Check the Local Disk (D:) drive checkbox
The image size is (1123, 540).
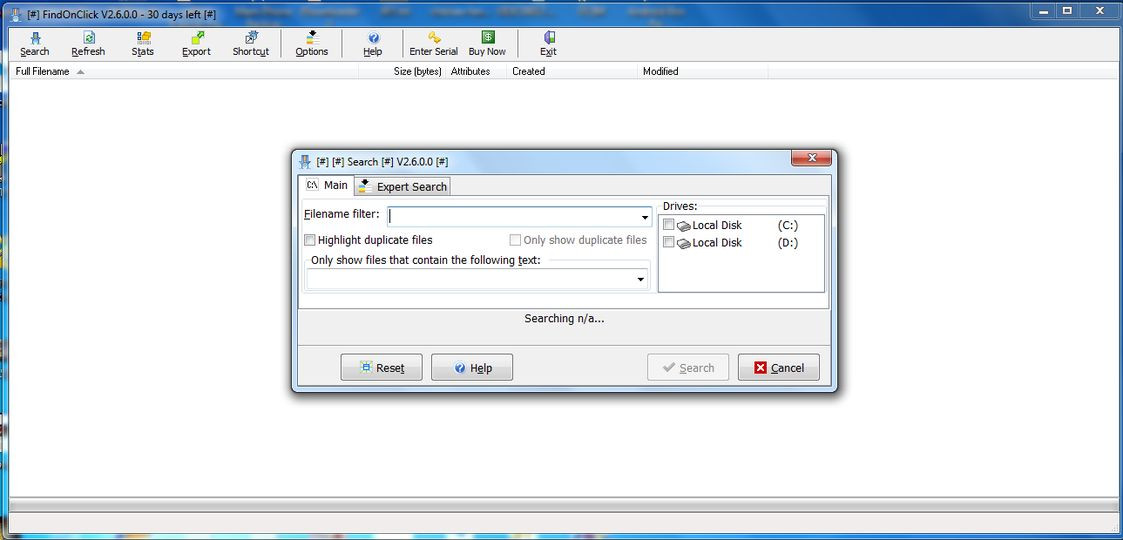668,242
